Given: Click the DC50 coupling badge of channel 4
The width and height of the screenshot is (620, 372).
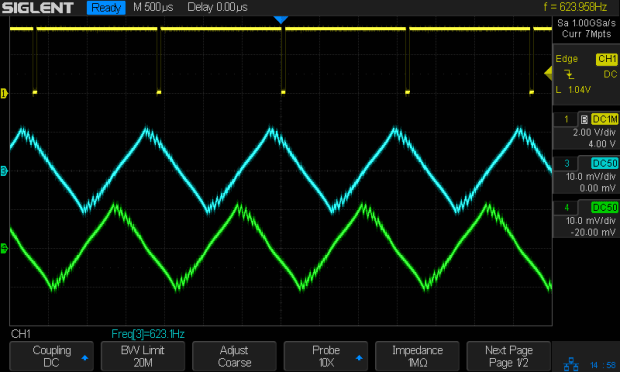Looking at the screenshot, I should [605, 208].
